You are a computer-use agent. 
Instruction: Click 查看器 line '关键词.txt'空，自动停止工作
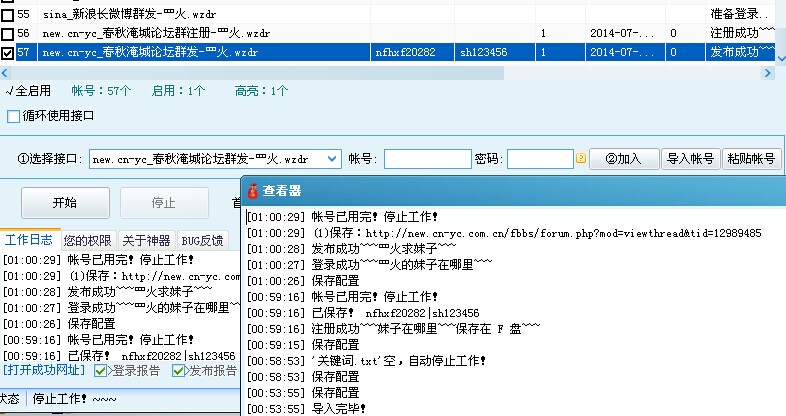[x=366, y=361]
